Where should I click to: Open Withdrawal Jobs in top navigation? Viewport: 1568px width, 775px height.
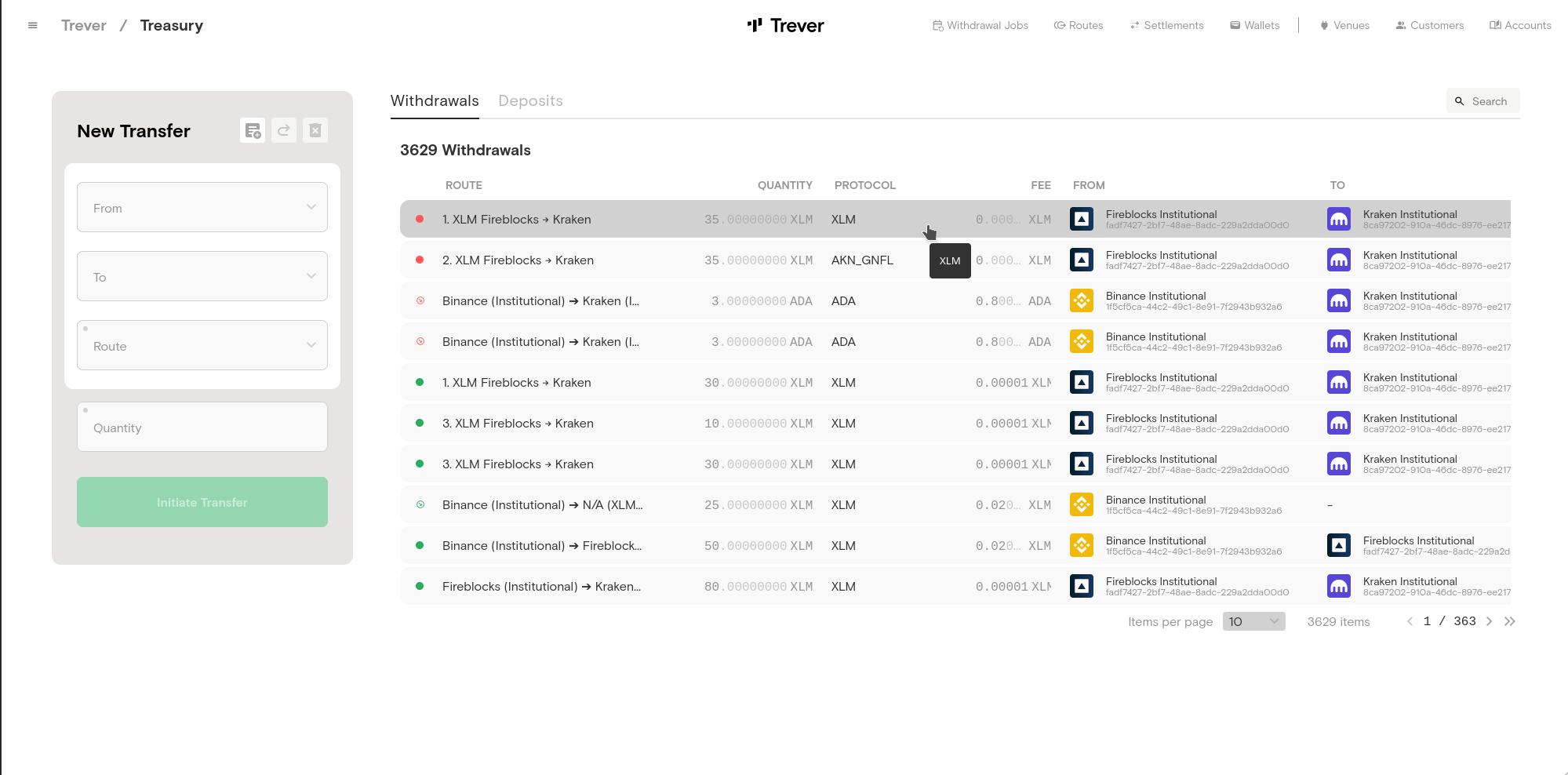(x=980, y=25)
